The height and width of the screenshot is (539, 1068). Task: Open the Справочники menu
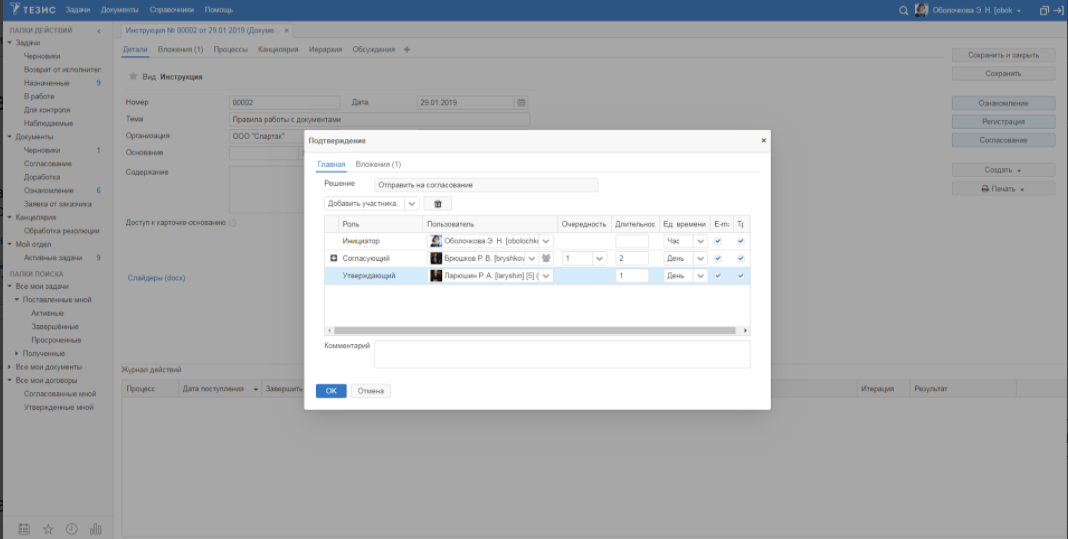coord(171,10)
